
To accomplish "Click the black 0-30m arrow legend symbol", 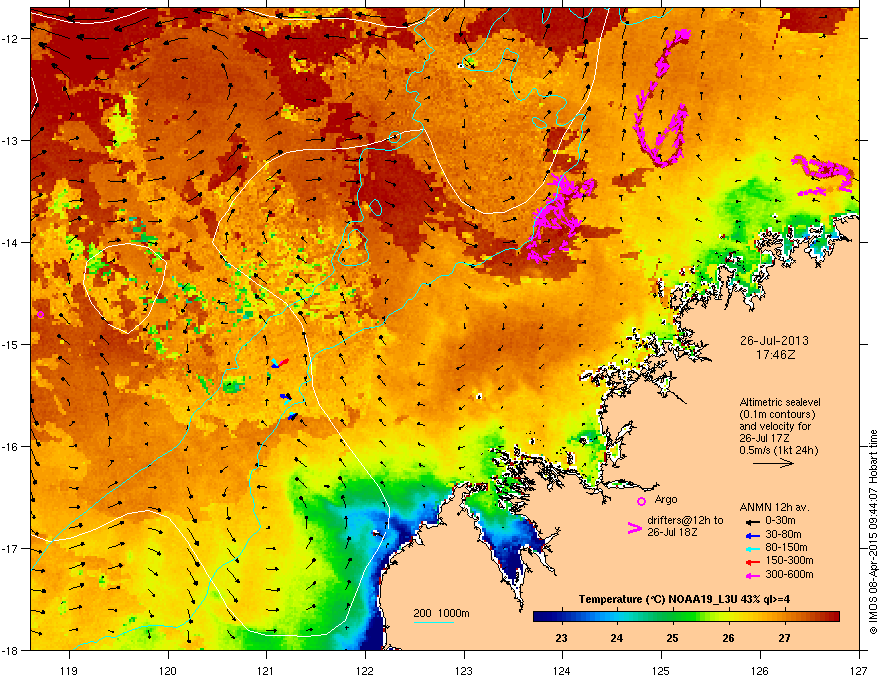I will (x=753, y=521).
